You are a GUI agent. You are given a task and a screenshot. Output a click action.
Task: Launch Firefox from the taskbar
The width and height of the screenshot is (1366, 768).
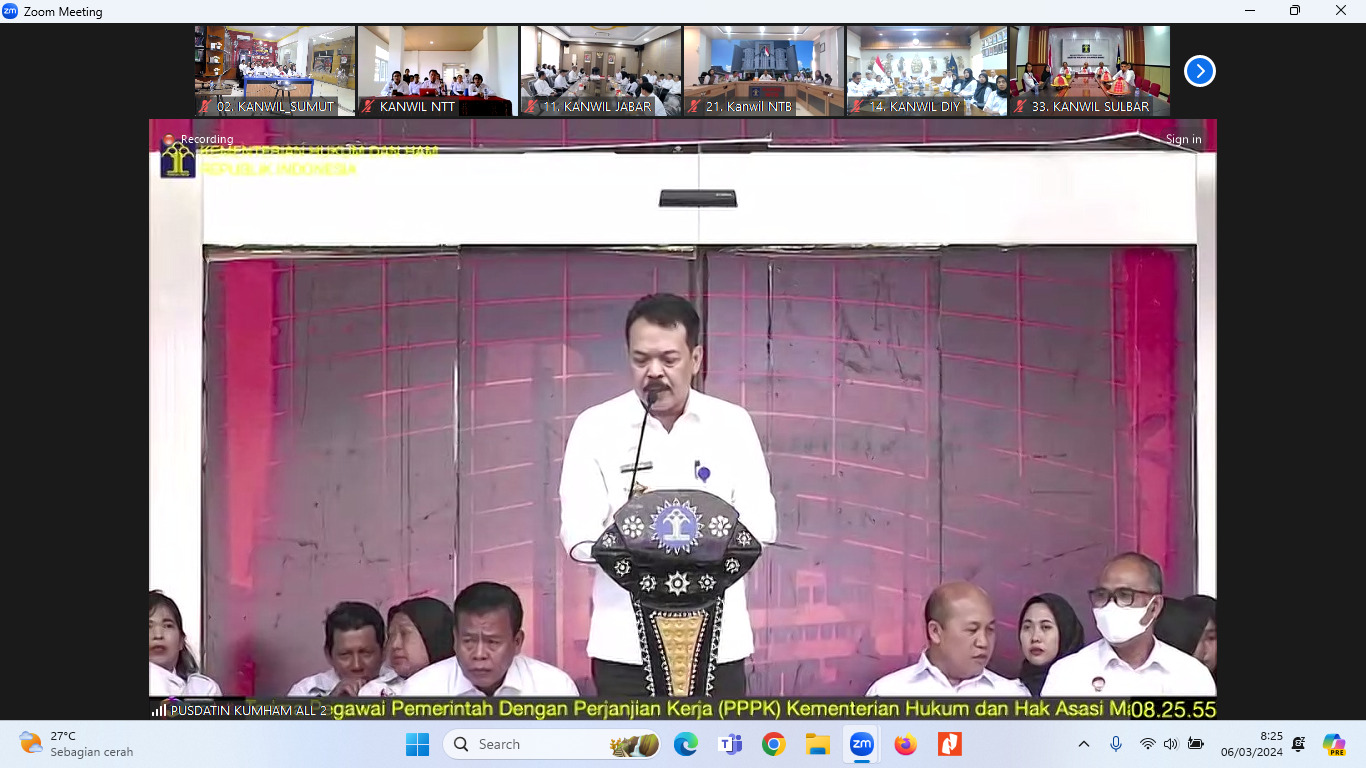coord(905,744)
